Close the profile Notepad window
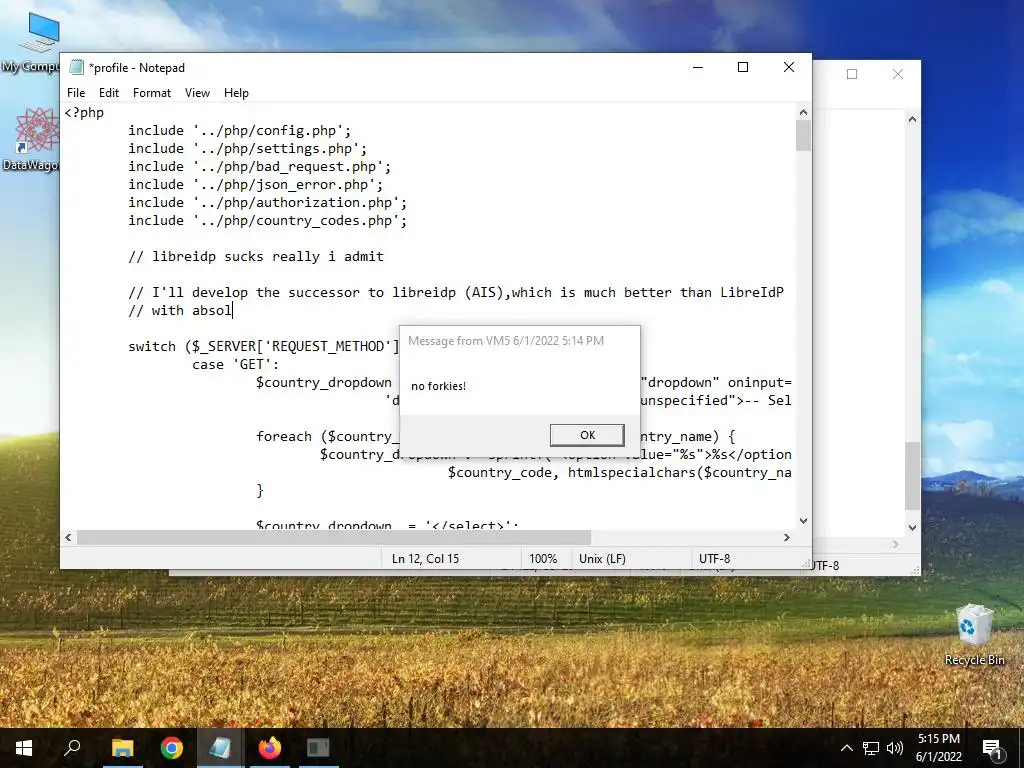This screenshot has width=1024, height=768. point(788,67)
